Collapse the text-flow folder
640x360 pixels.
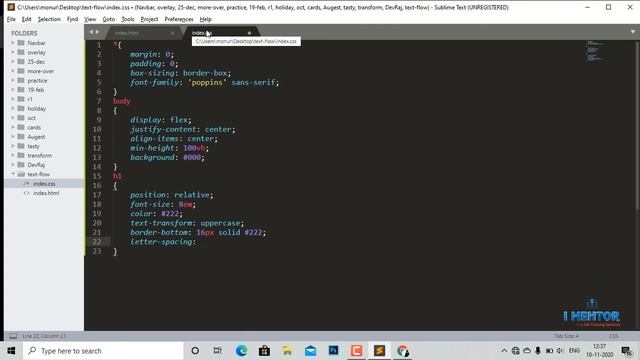(13, 174)
